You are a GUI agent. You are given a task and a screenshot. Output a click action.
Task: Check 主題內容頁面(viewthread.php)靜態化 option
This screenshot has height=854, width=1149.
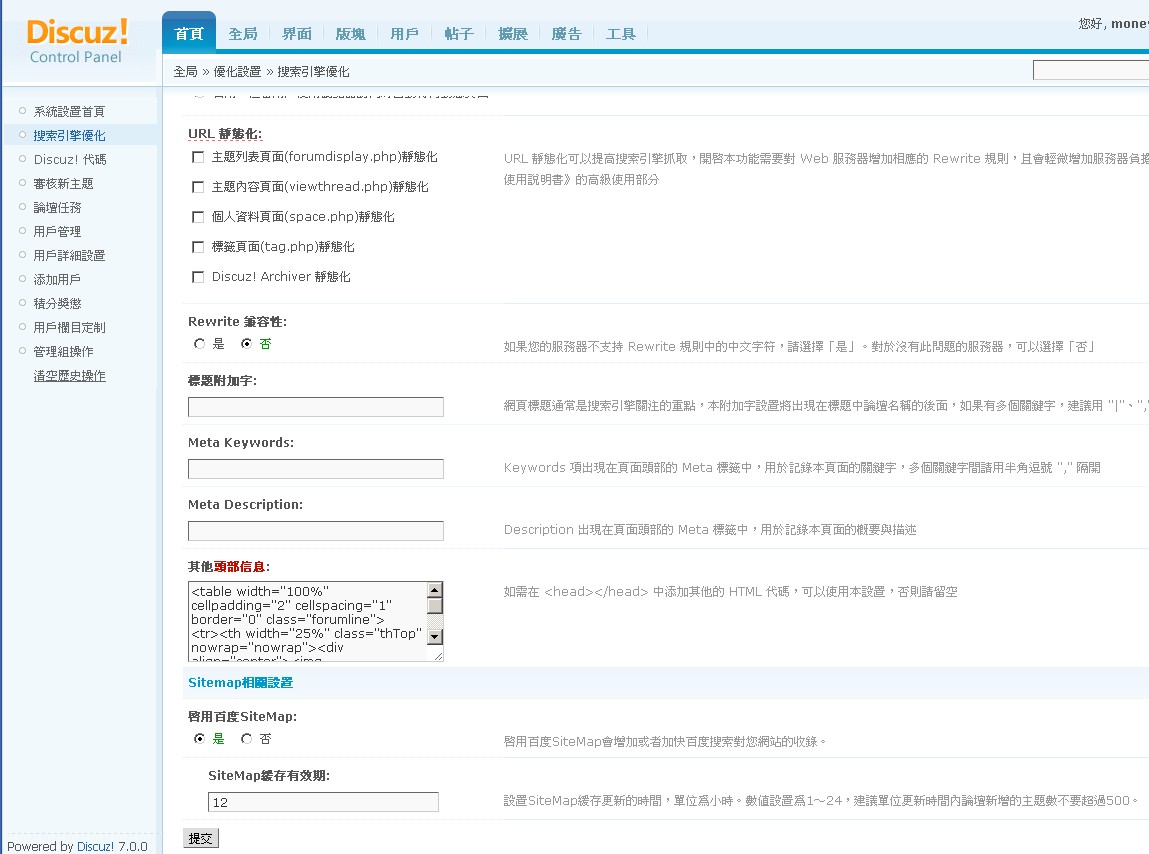click(x=198, y=187)
